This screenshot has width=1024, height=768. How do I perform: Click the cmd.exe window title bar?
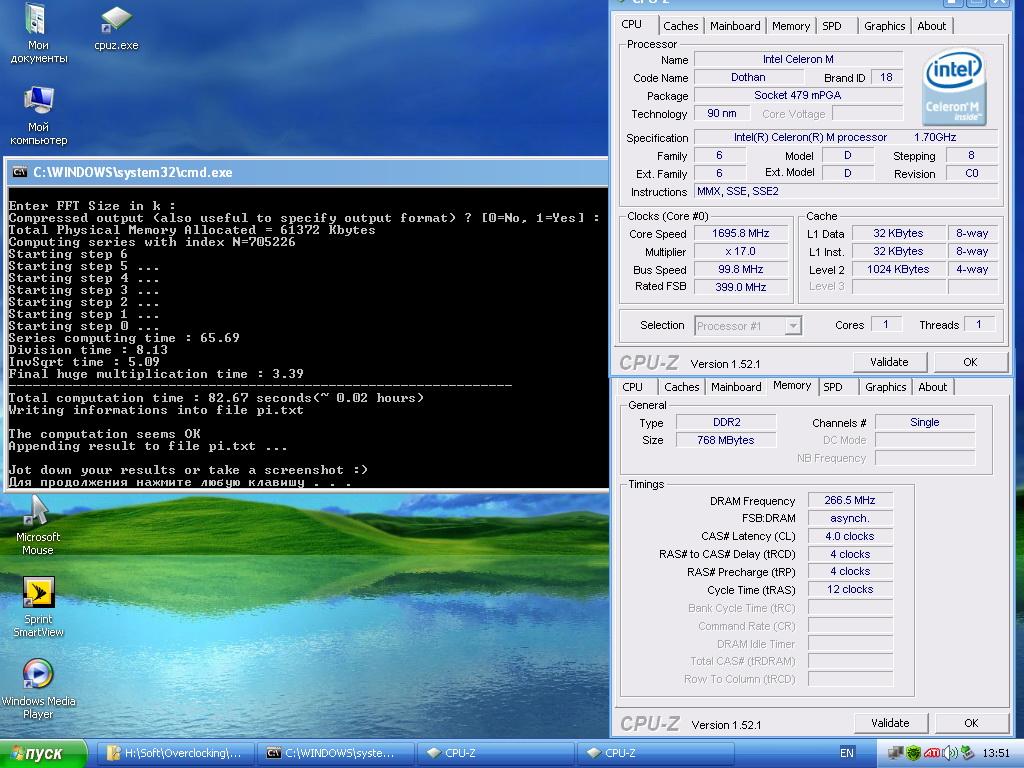[307, 172]
